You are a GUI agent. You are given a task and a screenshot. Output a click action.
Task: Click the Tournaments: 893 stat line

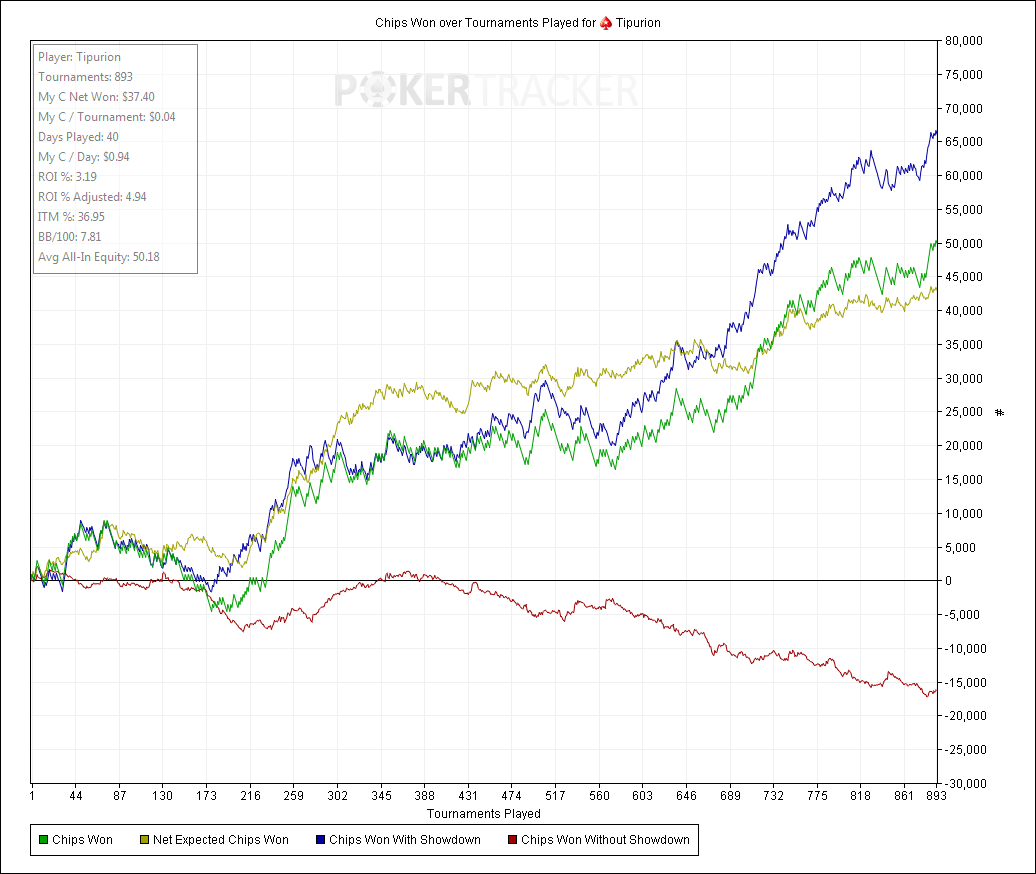(85, 77)
